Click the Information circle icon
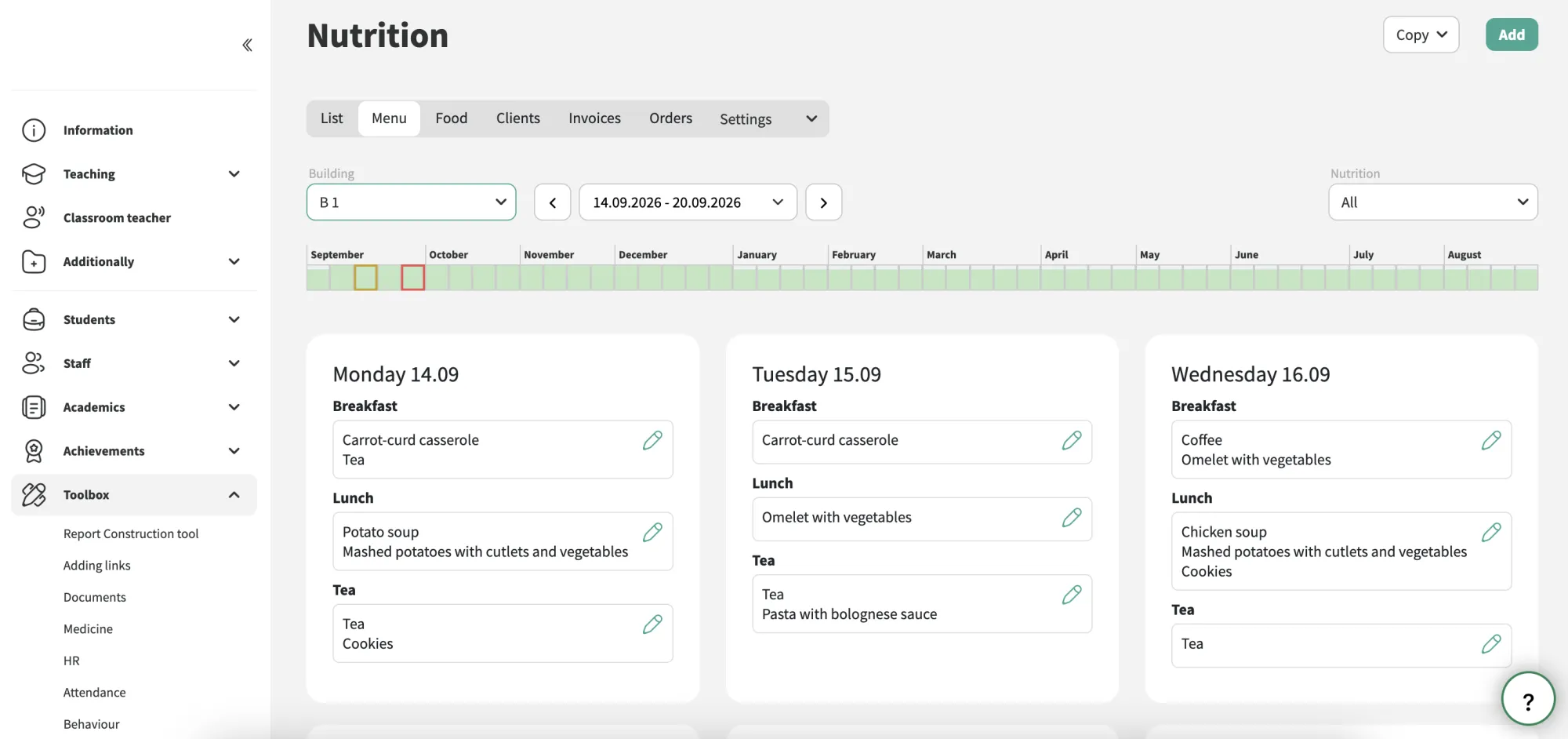 click(34, 130)
